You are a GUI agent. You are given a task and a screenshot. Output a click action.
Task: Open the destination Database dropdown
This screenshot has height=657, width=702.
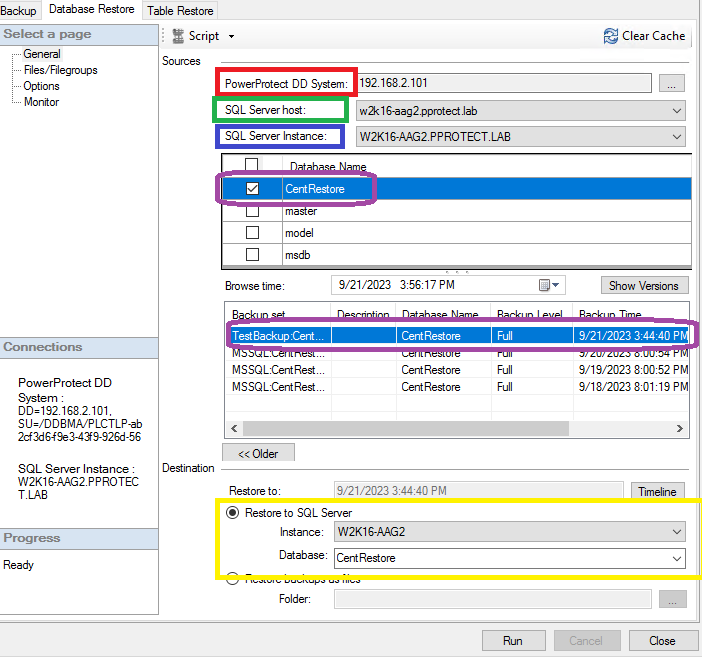677,558
